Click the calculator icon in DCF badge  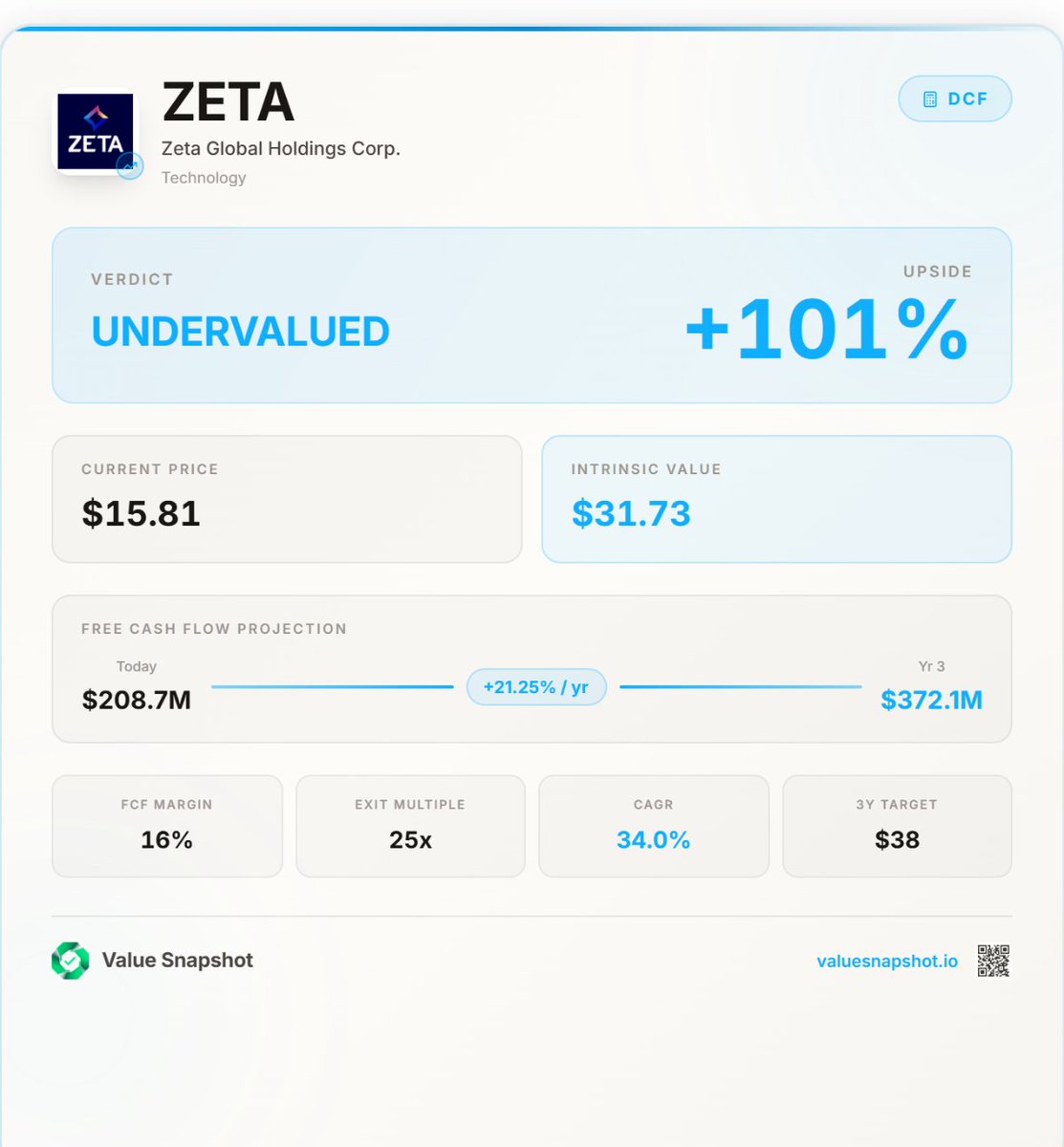pyautogui.click(x=929, y=99)
